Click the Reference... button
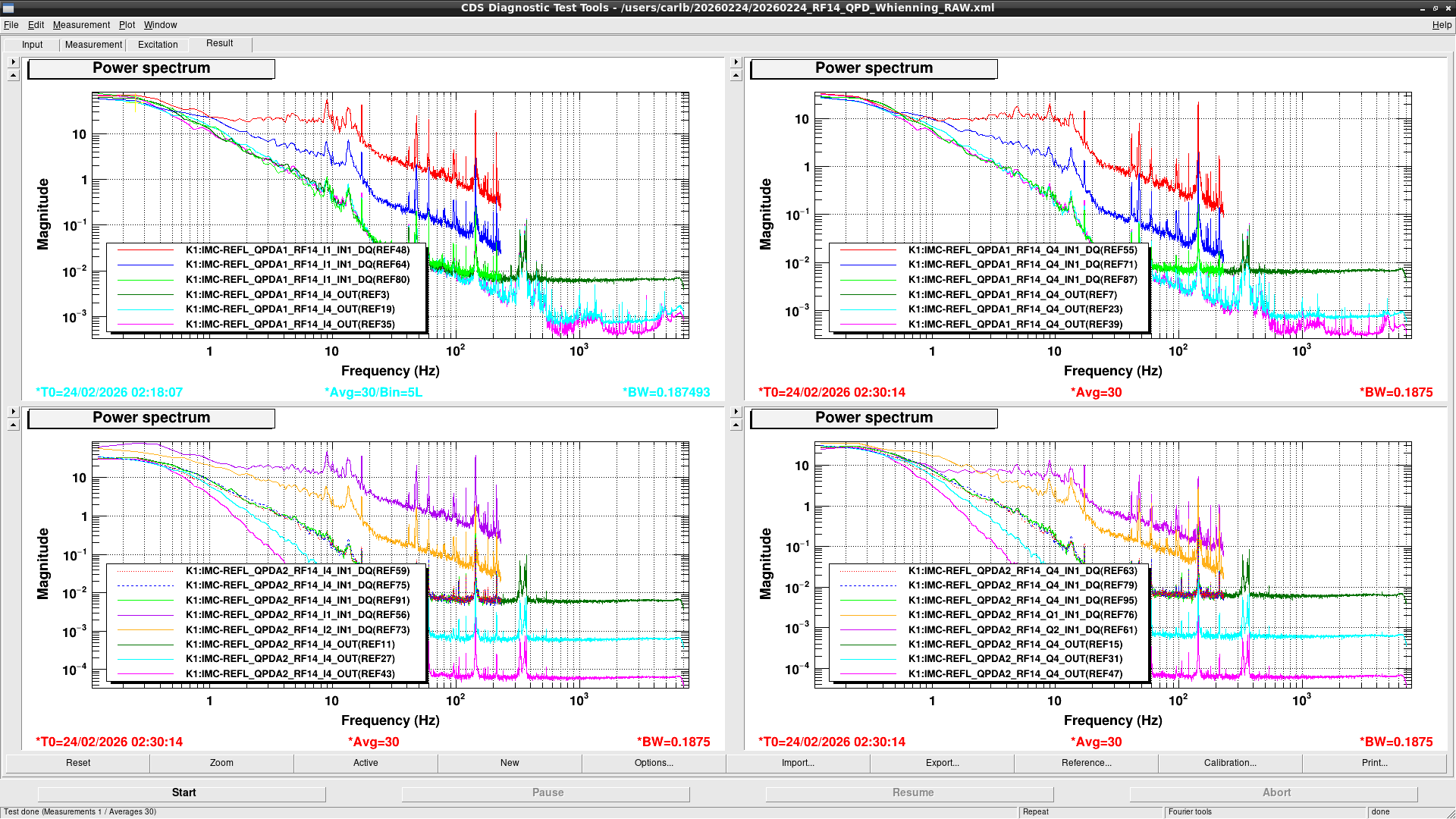 [1086, 763]
